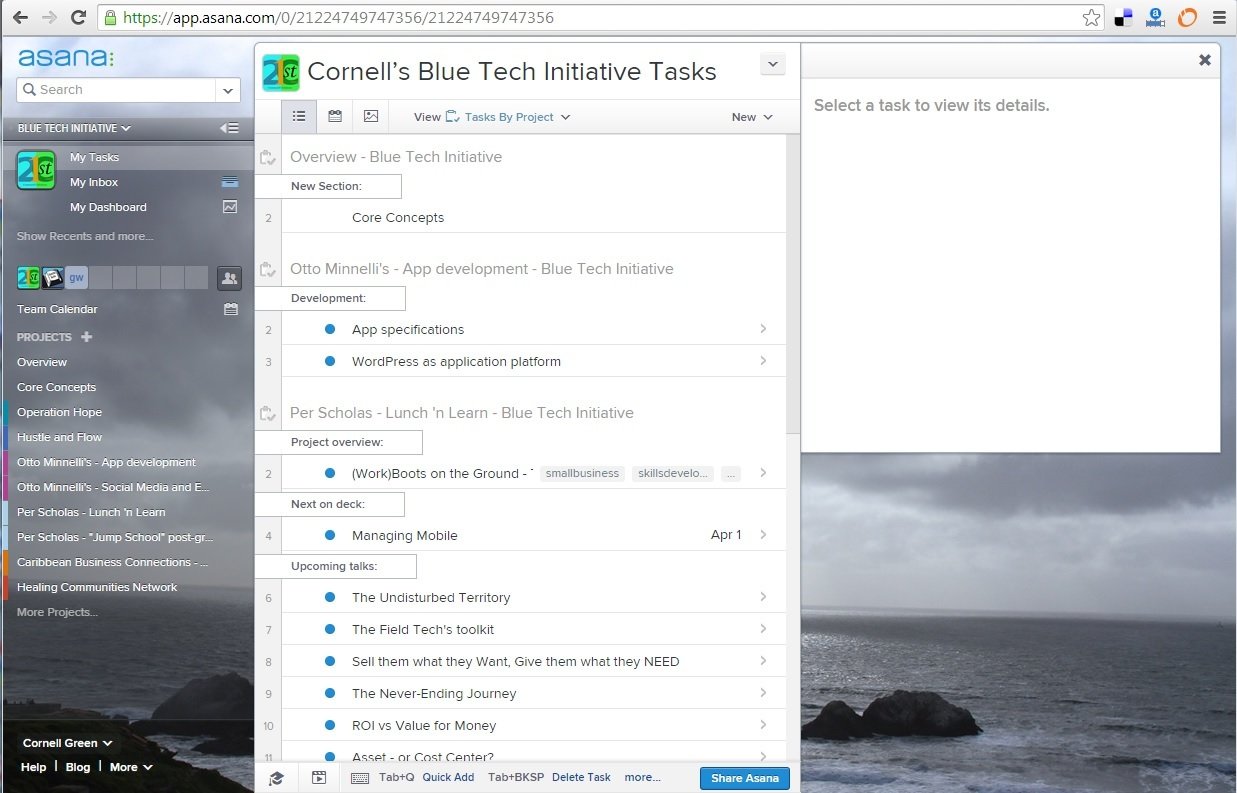Open the project title dropdown button
This screenshot has height=793, width=1237.
point(773,64)
